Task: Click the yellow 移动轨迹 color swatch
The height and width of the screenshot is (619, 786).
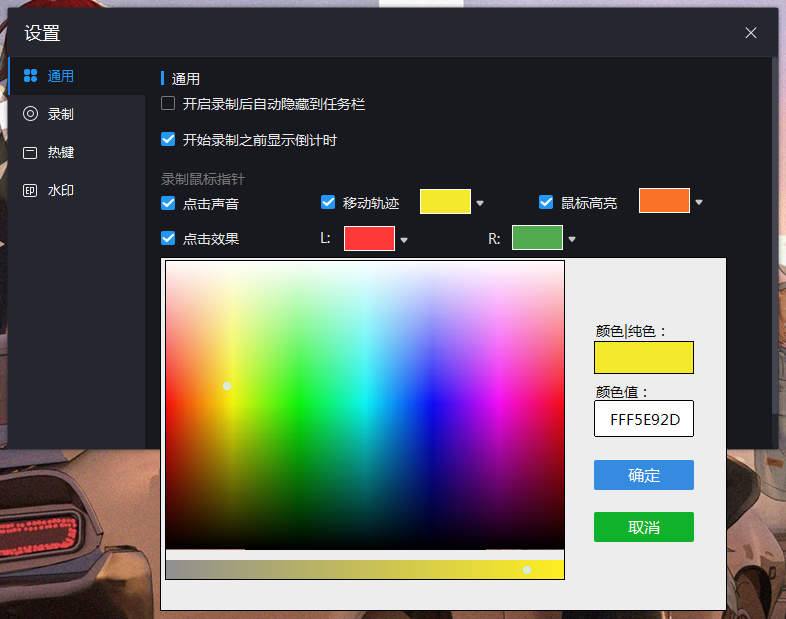Action: (x=445, y=201)
